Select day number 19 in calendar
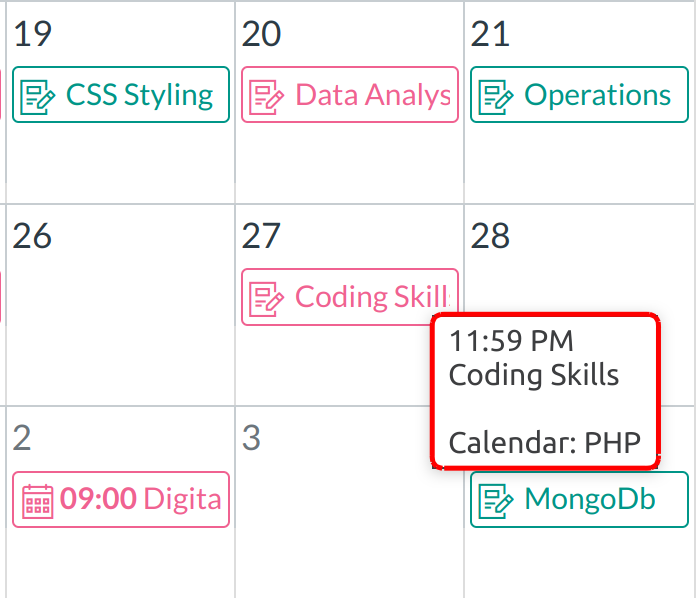697x598 pixels. click(33, 35)
